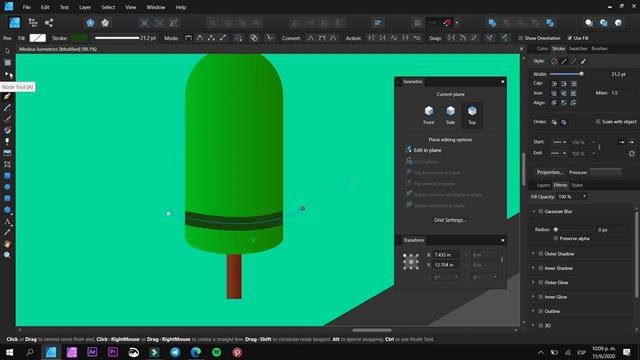Click the Fill color swatch
Viewport: 640px width, 360px height.
tap(38, 38)
